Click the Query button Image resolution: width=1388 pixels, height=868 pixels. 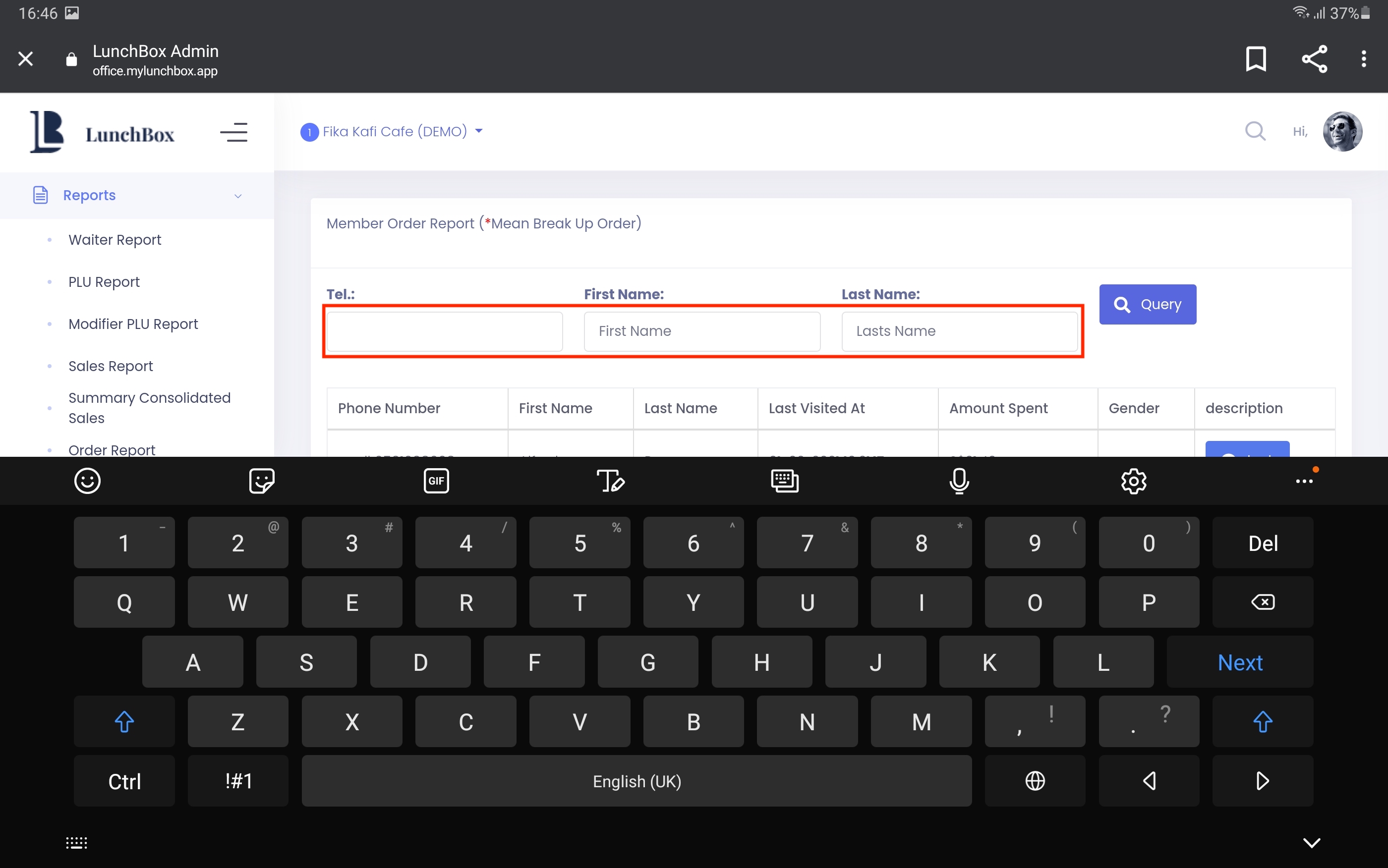(x=1148, y=304)
